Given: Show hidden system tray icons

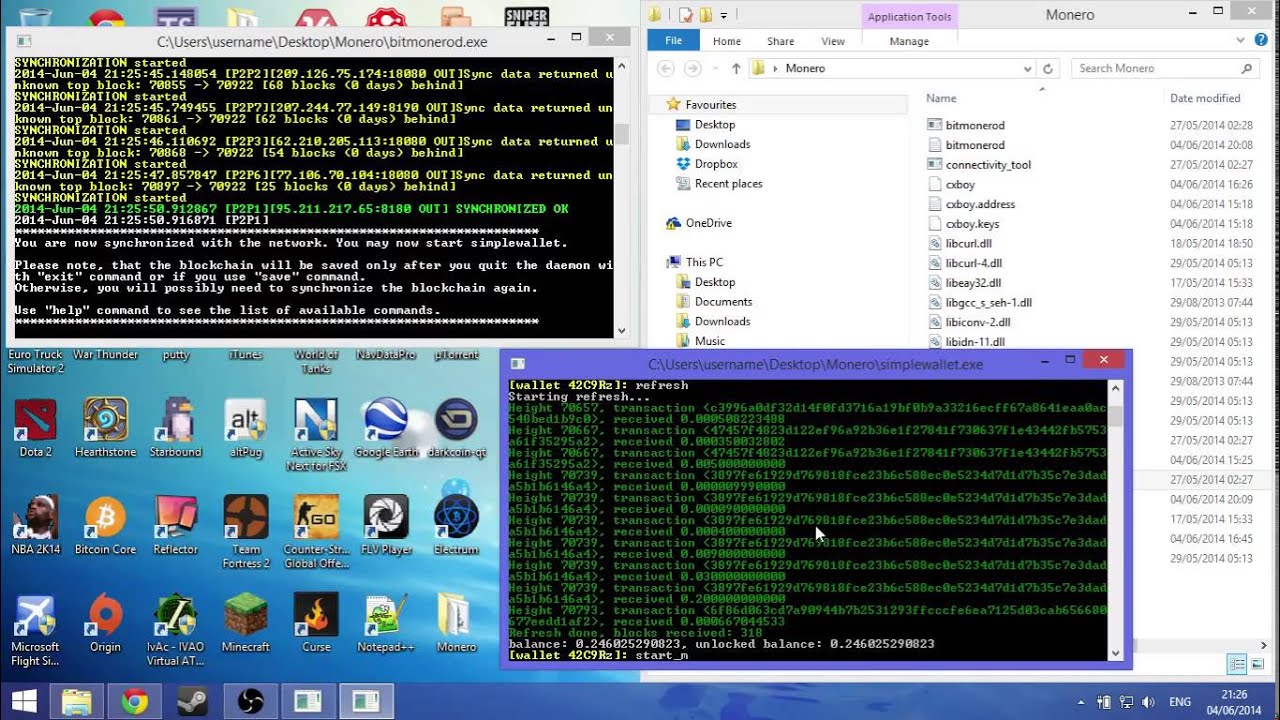Looking at the screenshot, I should (1082, 702).
